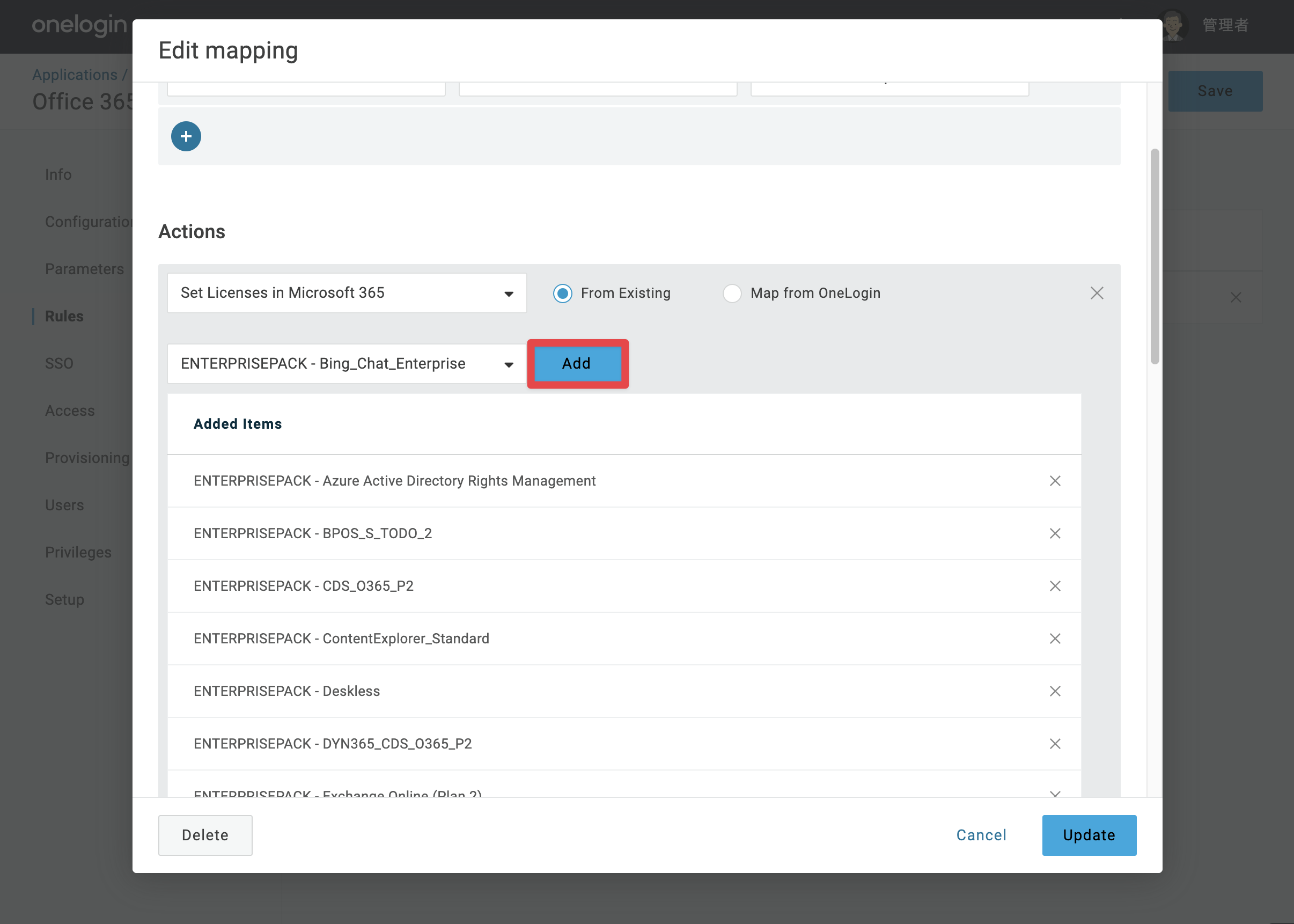
Task: Click the Edit mapping dialog title
Action: 228,50
